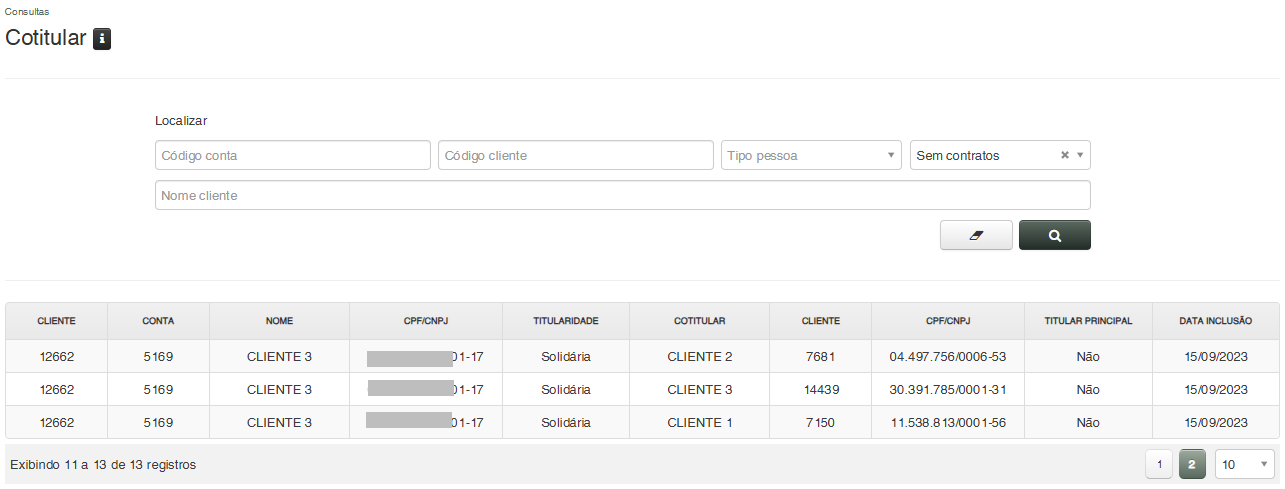1285x489 pixels.
Task: Click into the Código cliente field
Action: pyautogui.click(x=575, y=155)
